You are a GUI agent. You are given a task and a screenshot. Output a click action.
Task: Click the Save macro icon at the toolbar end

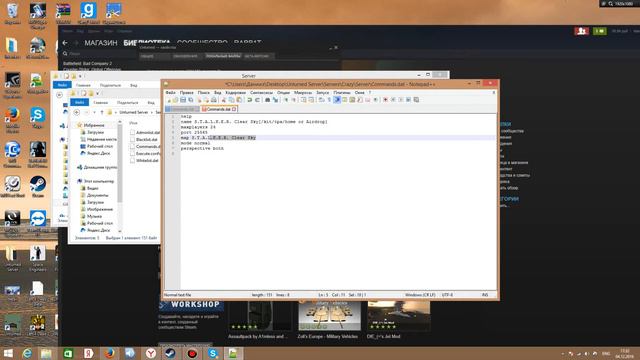pos(416,100)
